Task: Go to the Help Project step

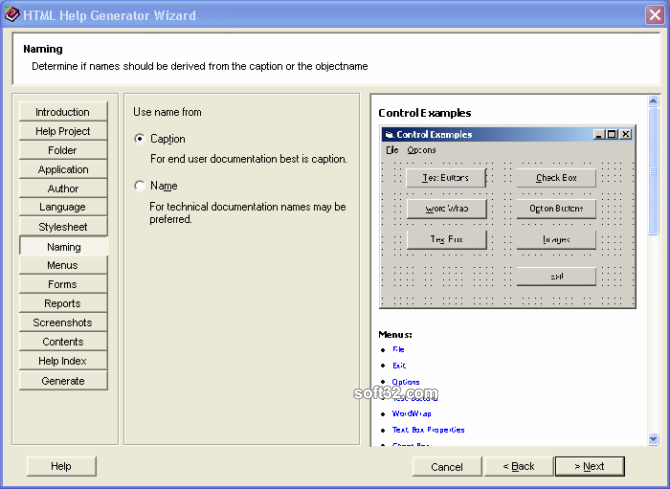Action: tap(63, 131)
